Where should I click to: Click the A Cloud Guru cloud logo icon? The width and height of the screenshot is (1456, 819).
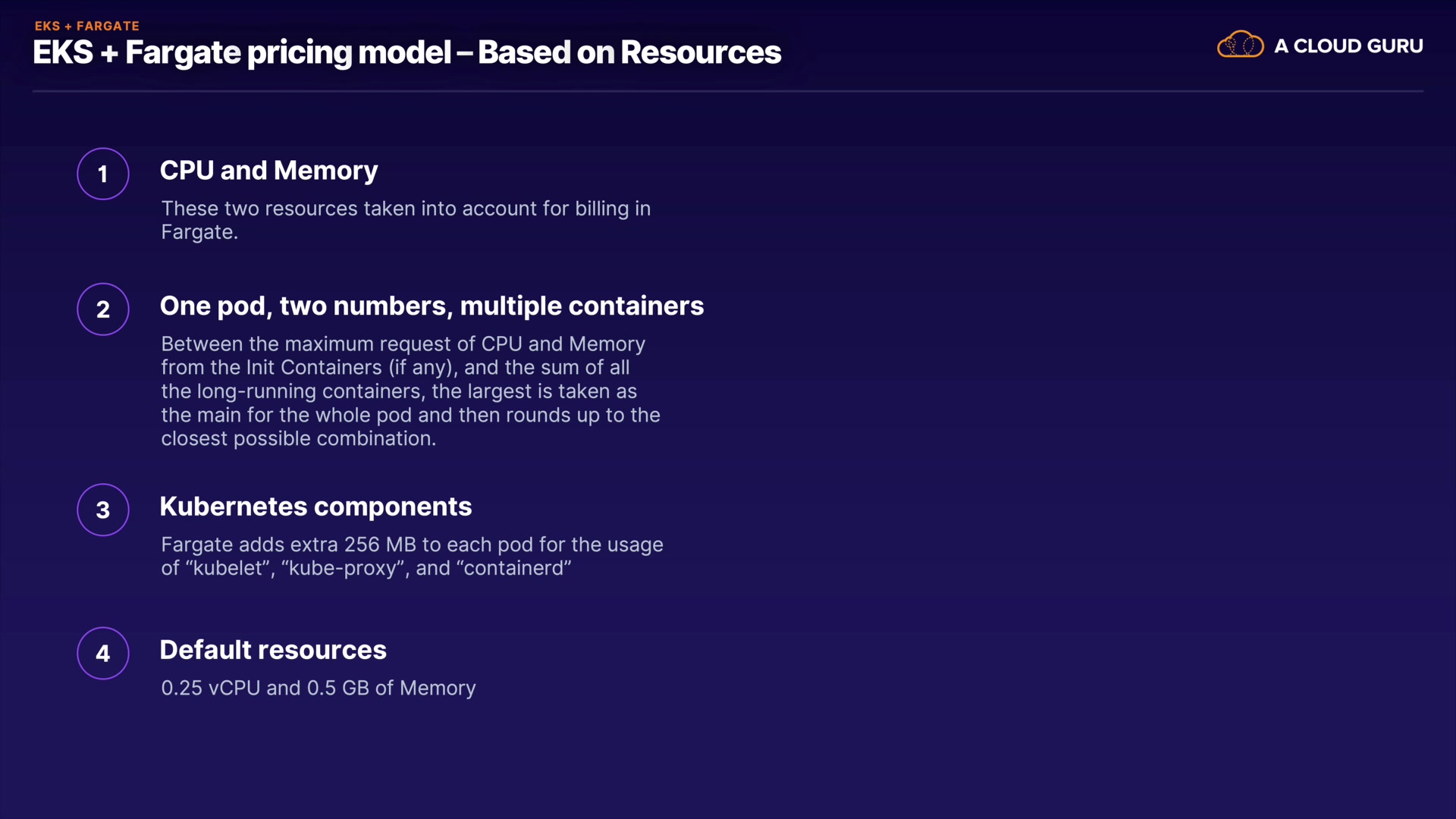(x=1240, y=45)
